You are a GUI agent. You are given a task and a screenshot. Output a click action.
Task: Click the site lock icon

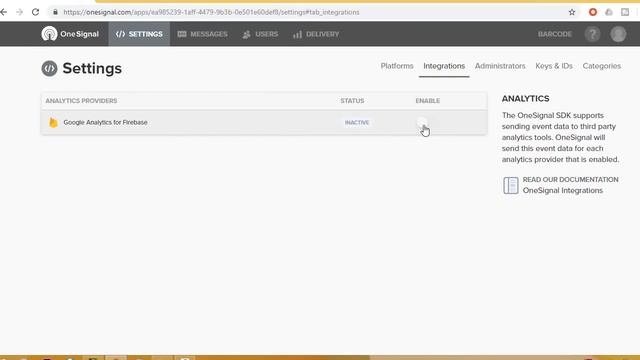[x=55, y=12]
